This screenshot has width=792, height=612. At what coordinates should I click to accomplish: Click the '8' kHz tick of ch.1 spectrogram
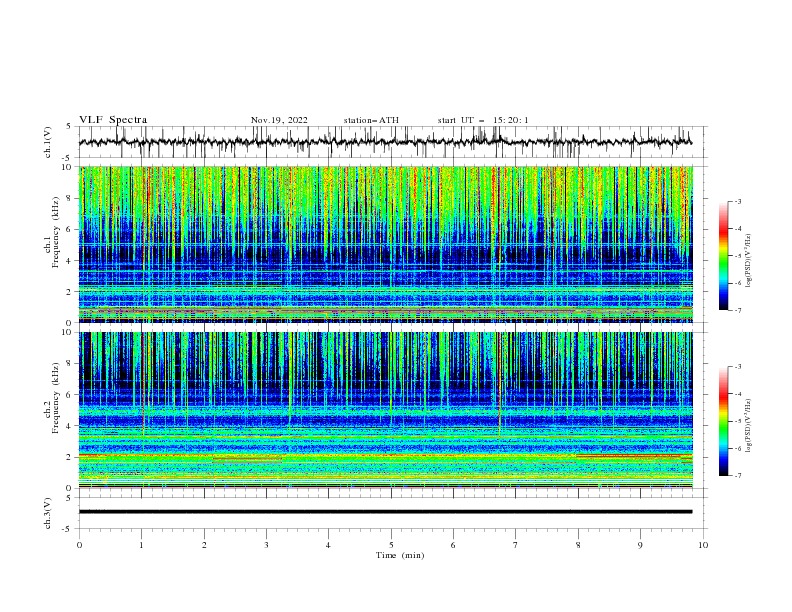click(71, 198)
